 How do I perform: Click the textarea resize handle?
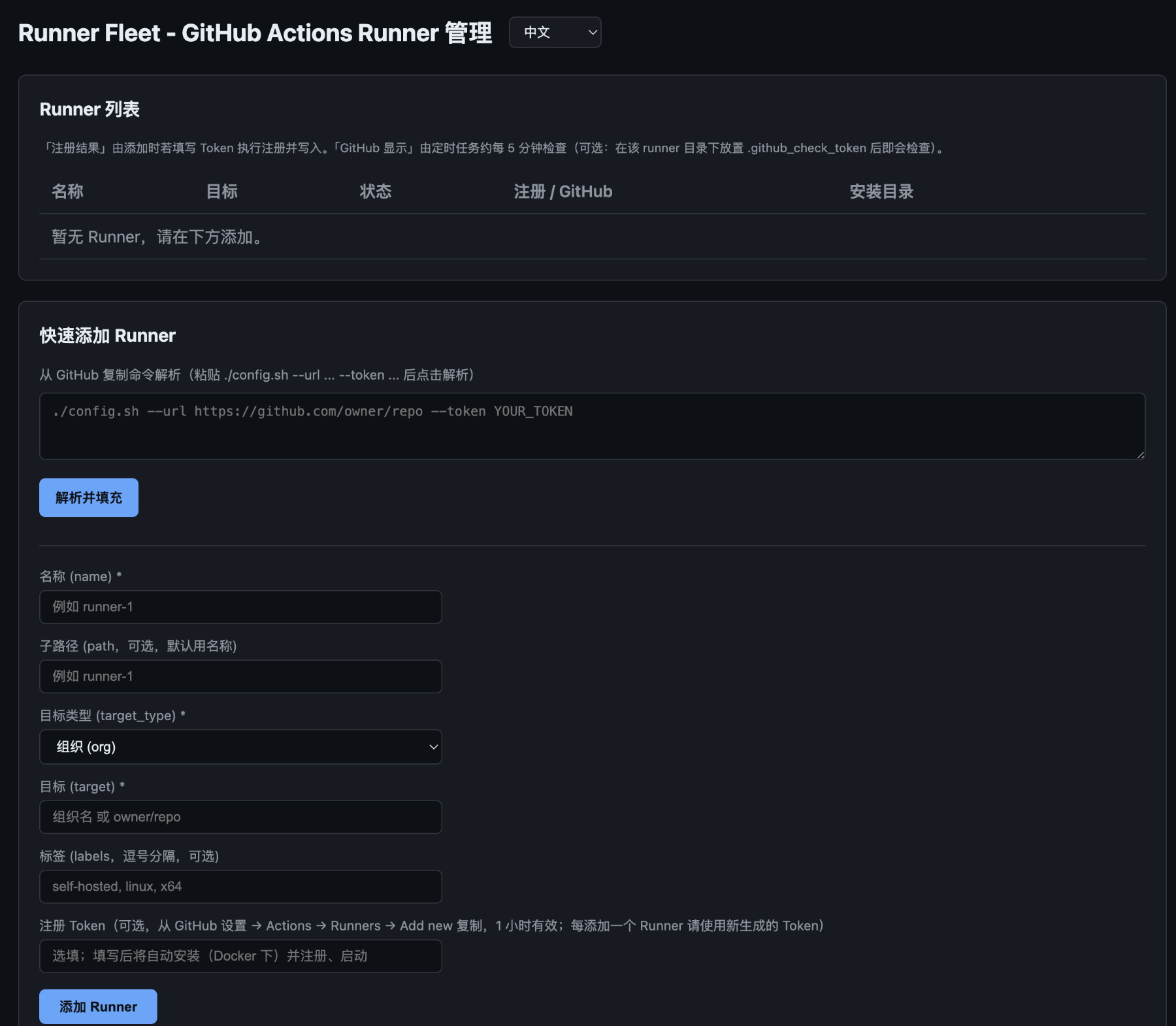coord(1141,455)
